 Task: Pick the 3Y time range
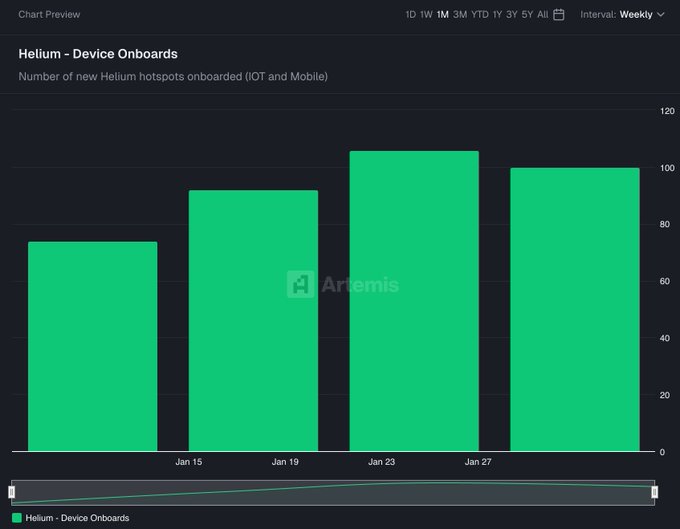click(512, 15)
